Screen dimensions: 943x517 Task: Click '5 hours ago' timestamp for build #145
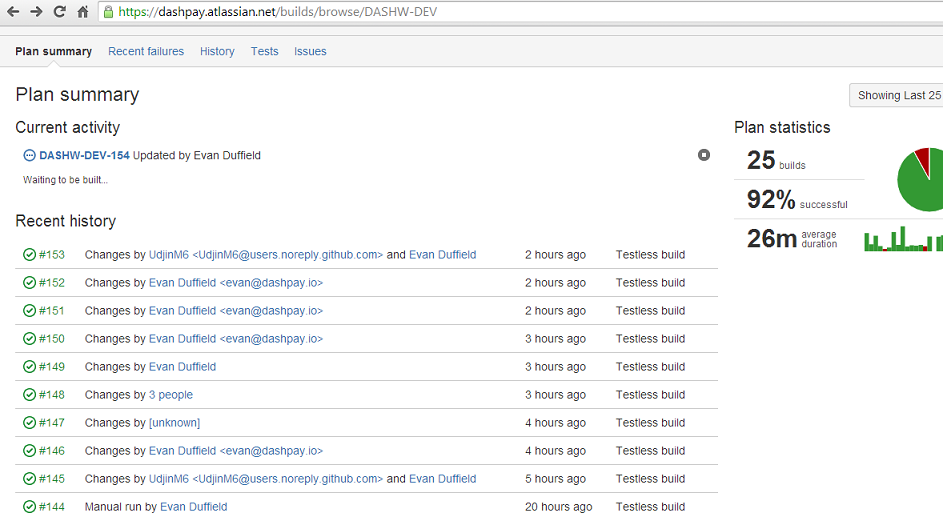[555, 479]
